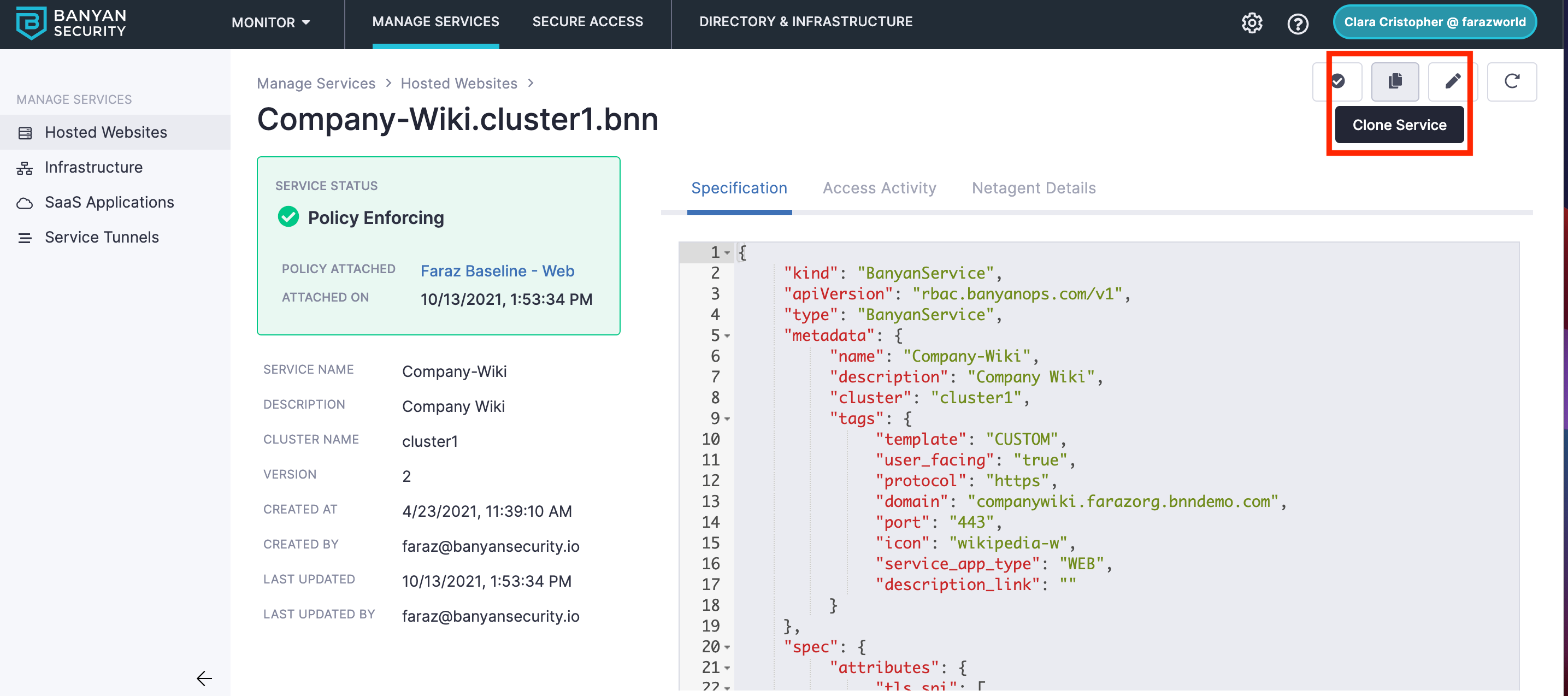Collapse the spec block at line 20

727,647
